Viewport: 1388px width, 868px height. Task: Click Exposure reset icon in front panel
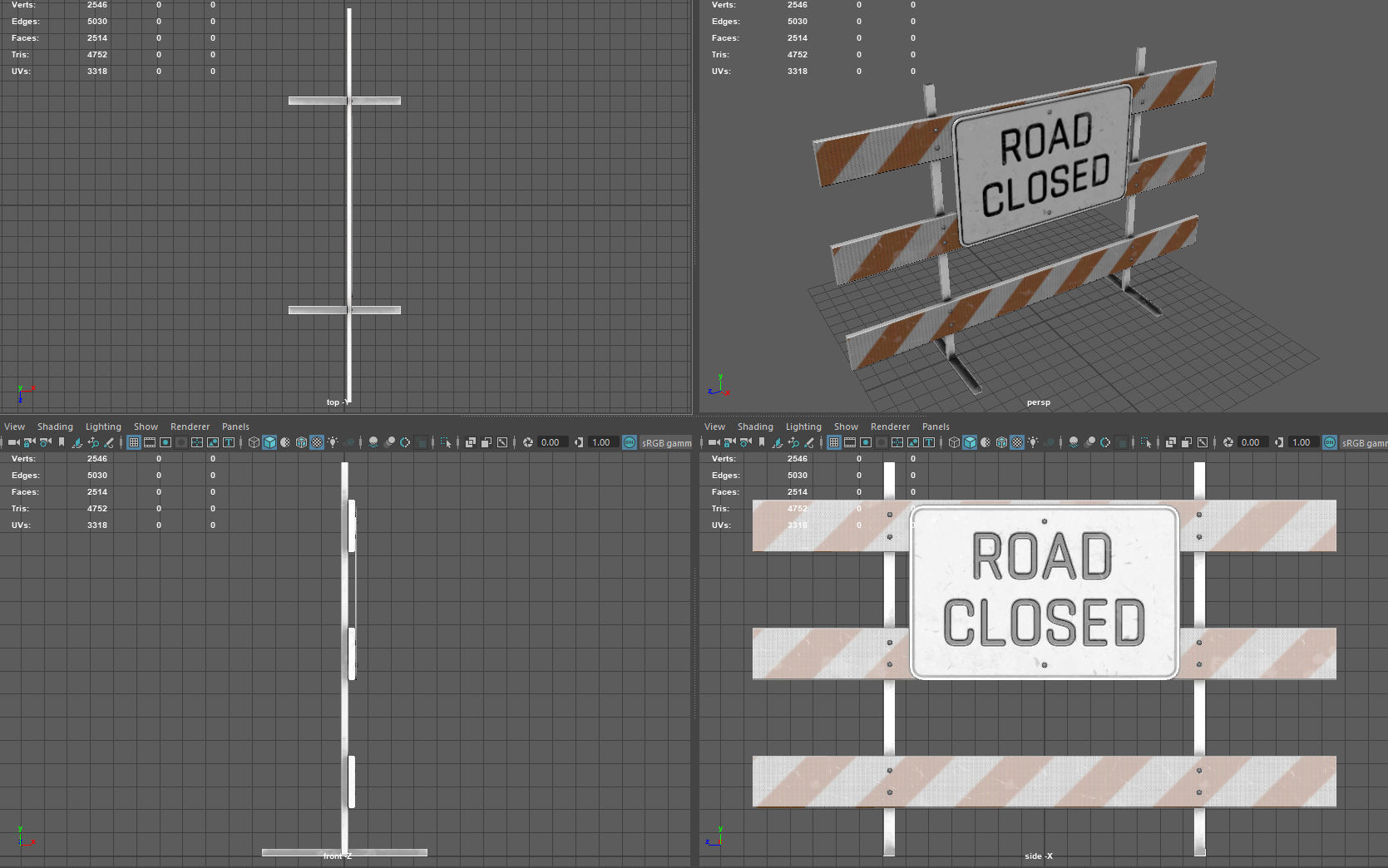(x=528, y=442)
